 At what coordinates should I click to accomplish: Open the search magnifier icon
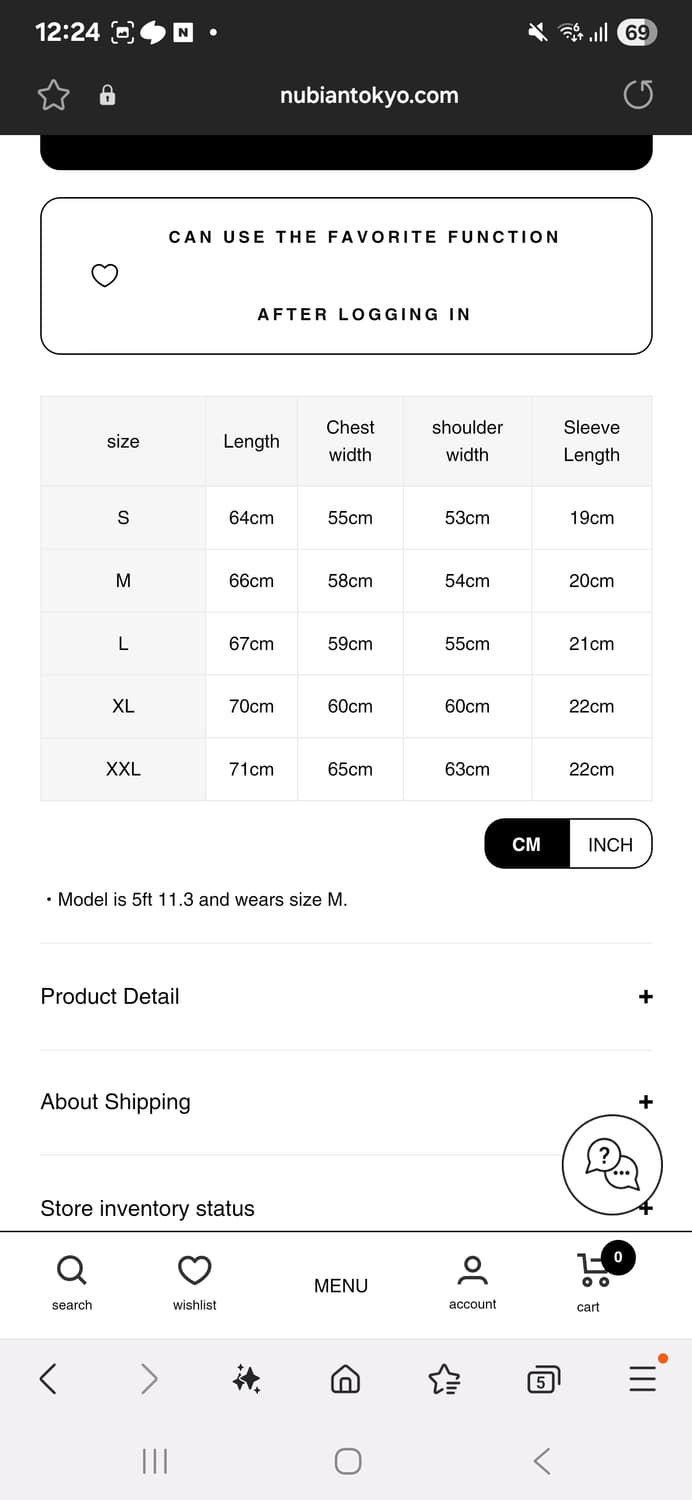[72, 1270]
